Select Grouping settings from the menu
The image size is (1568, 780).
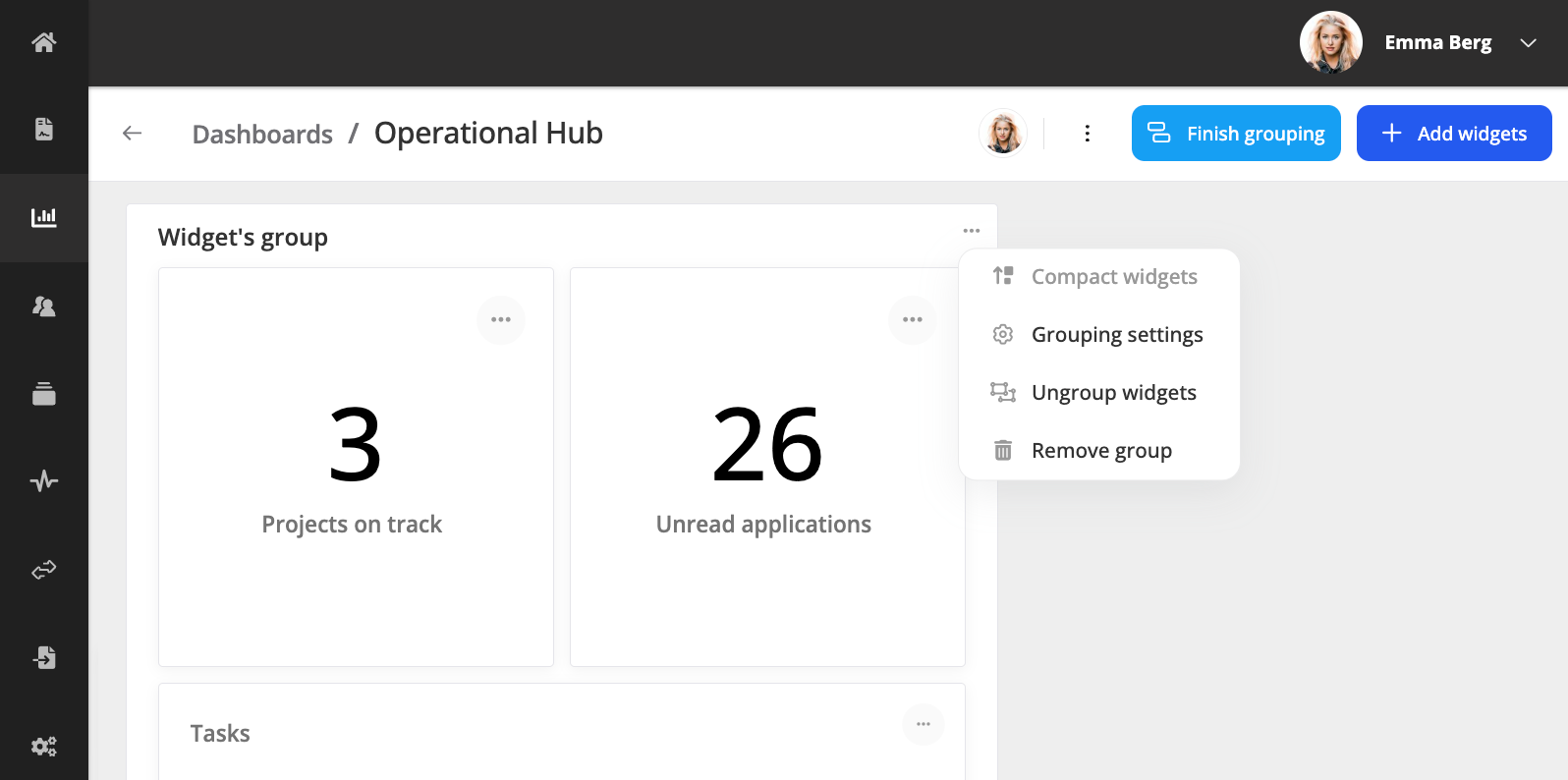pos(1116,335)
